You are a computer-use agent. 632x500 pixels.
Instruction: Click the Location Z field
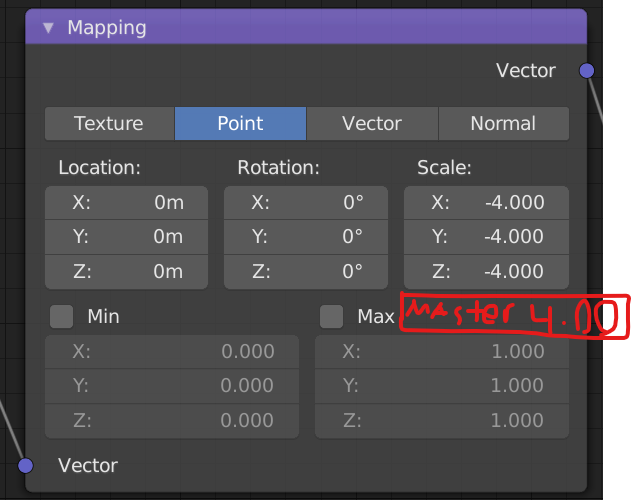127,272
